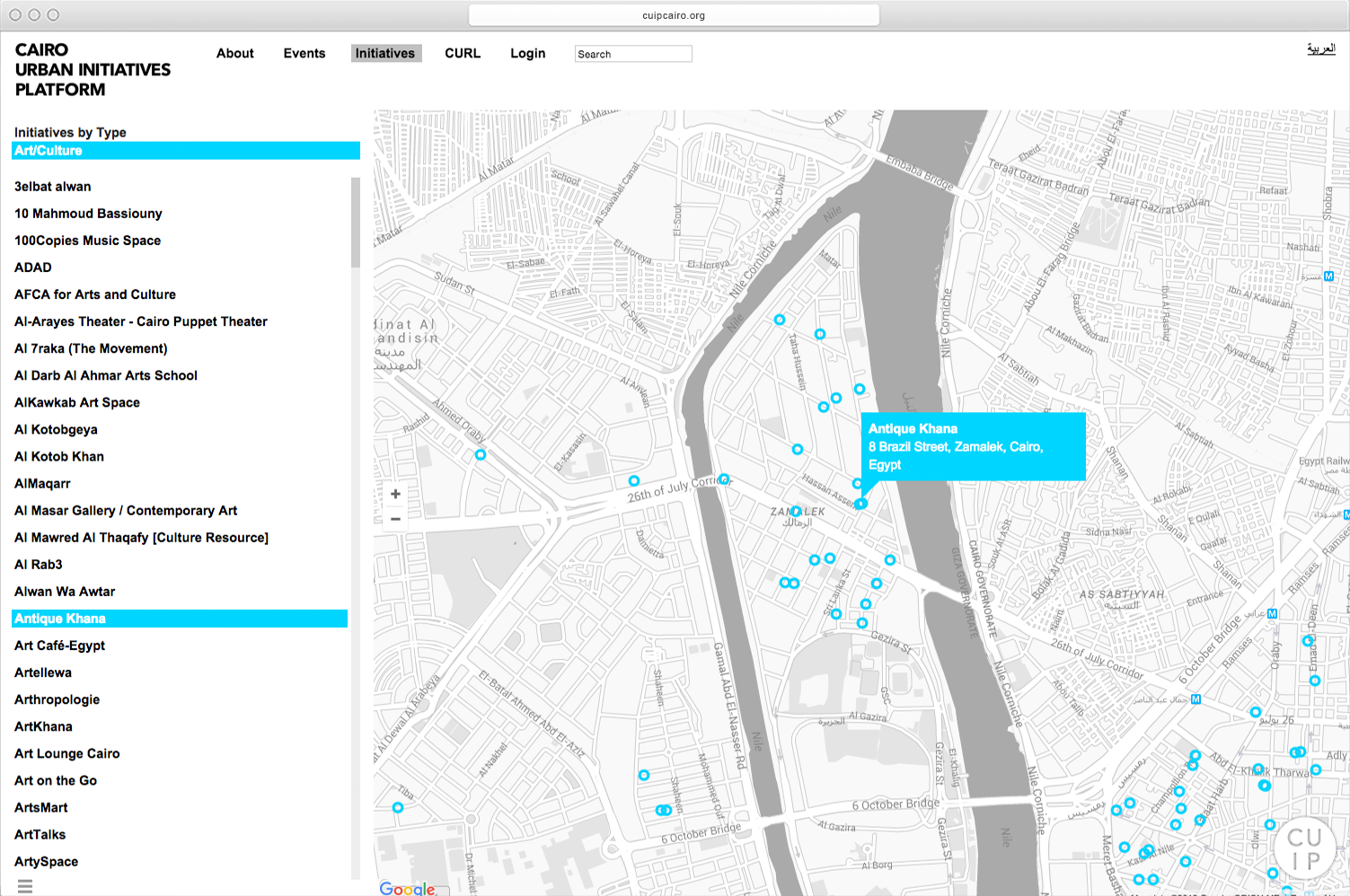
Task: Open ArtTalks initiative
Action: pos(40,834)
